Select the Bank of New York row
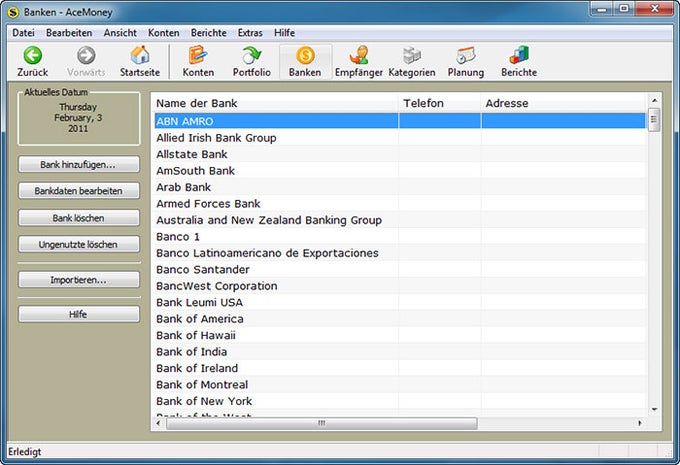 point(400,402)
